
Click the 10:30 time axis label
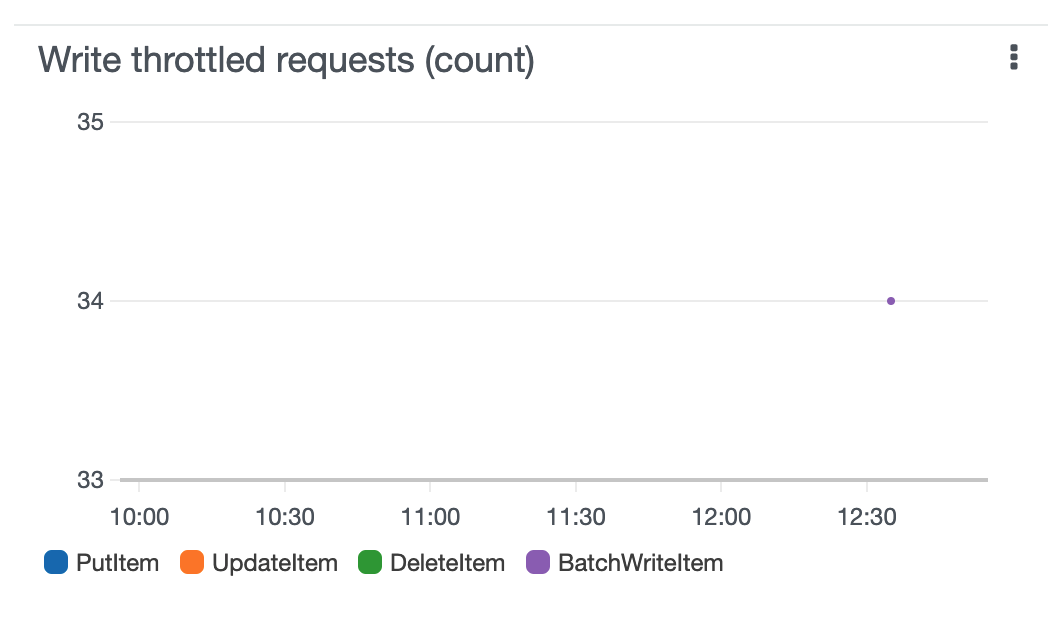tap(285, 517)
